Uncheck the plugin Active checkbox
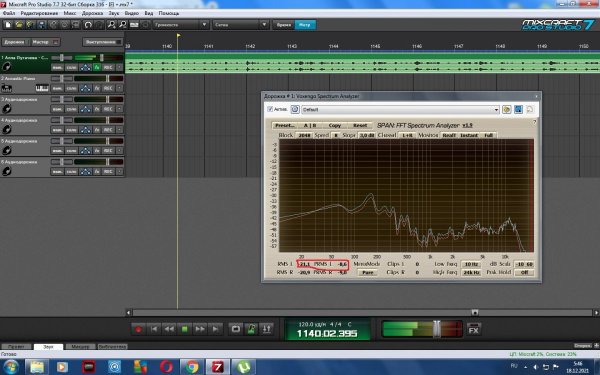This screenshot has height=375, width=600. click(270, 109)
